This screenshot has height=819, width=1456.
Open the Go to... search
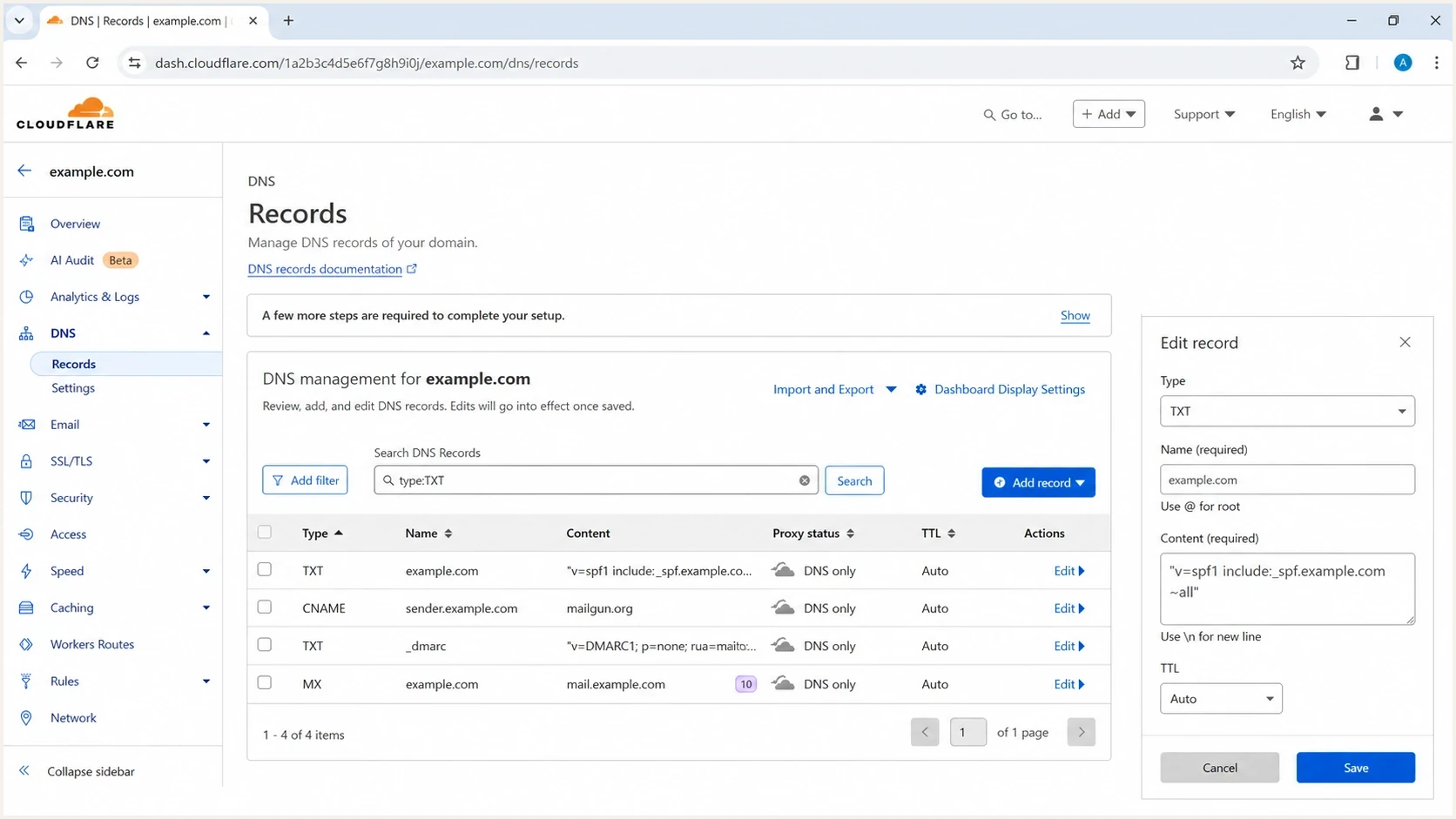click(x=1013, y=114)
